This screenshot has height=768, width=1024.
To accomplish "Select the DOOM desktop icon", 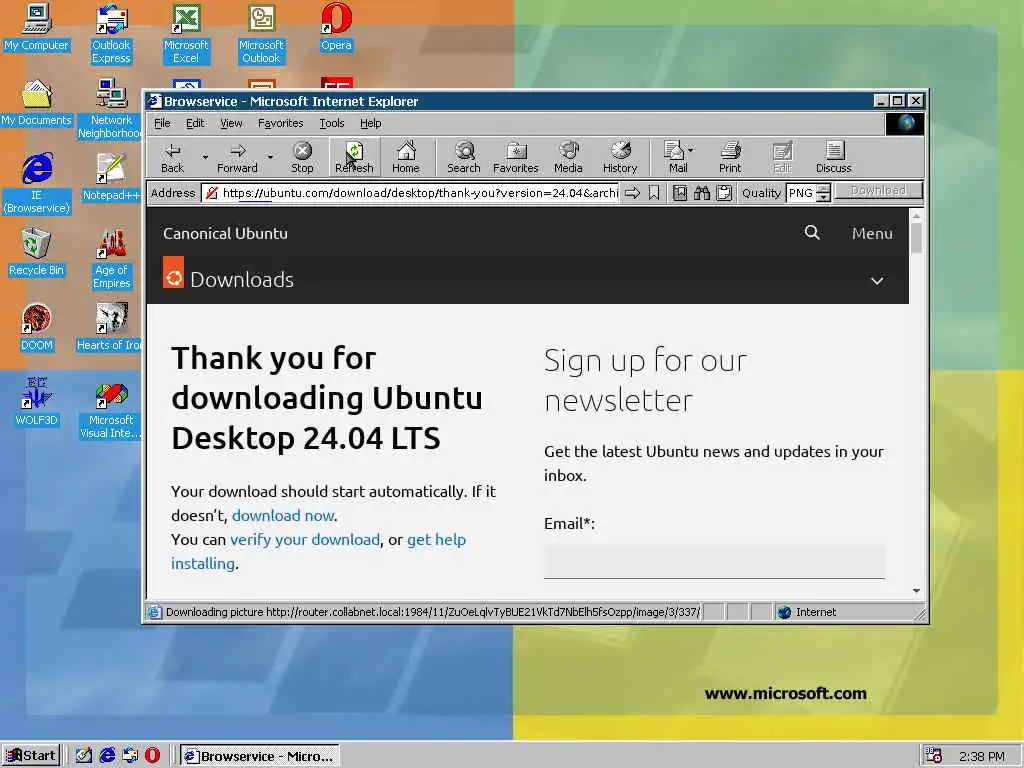I will pyautogui.click(x=37, y=328).
